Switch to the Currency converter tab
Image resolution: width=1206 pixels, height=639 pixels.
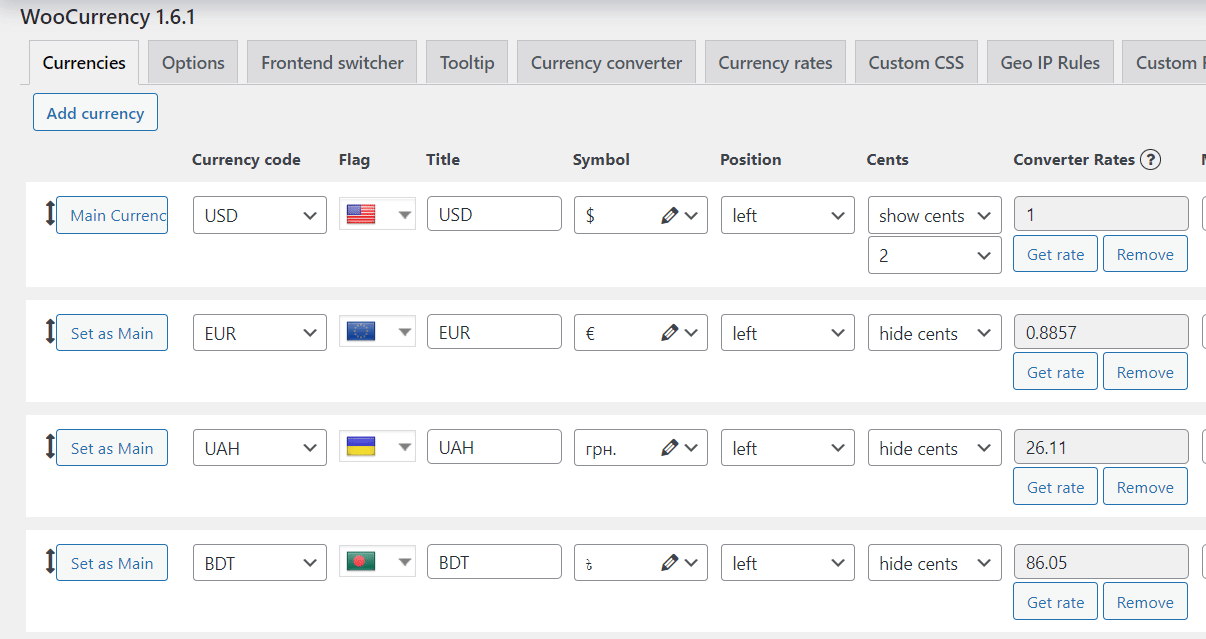605,61
